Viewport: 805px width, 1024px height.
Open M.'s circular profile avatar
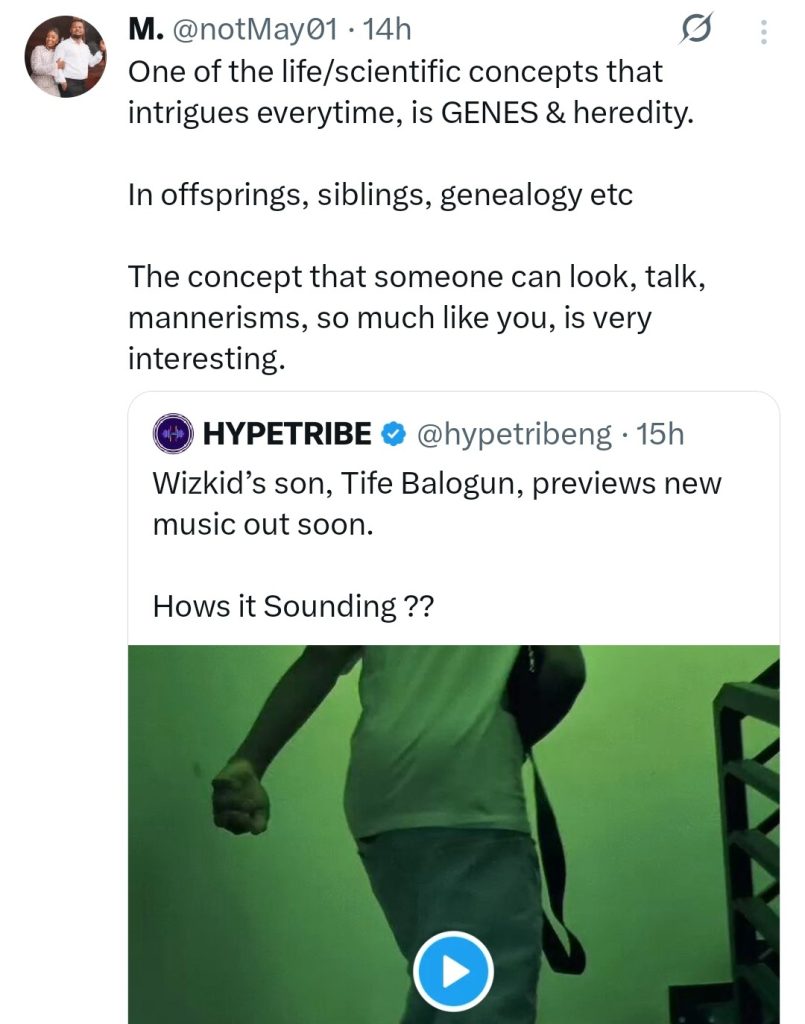[65, 57]
